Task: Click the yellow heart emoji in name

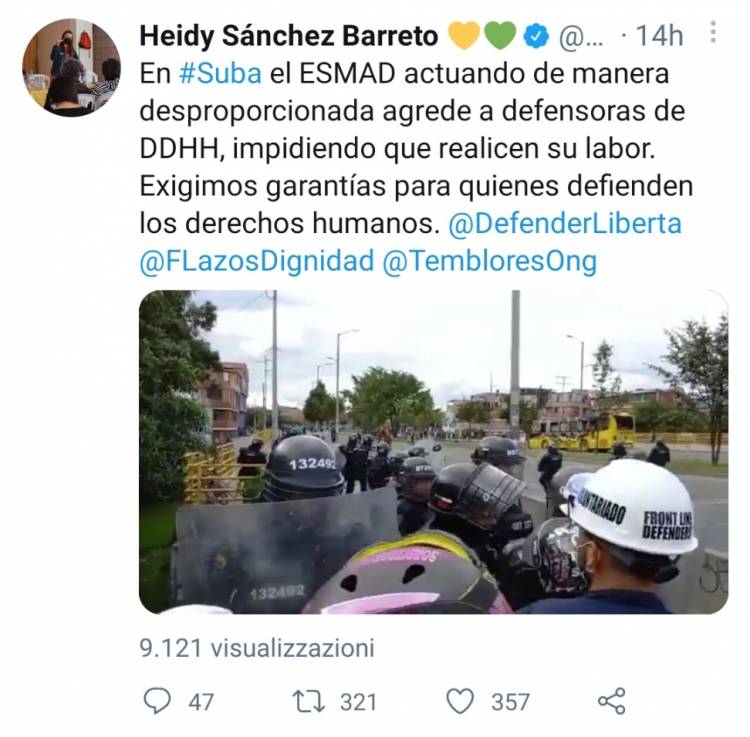Action: pyautogui.click(x=464, y=36)
